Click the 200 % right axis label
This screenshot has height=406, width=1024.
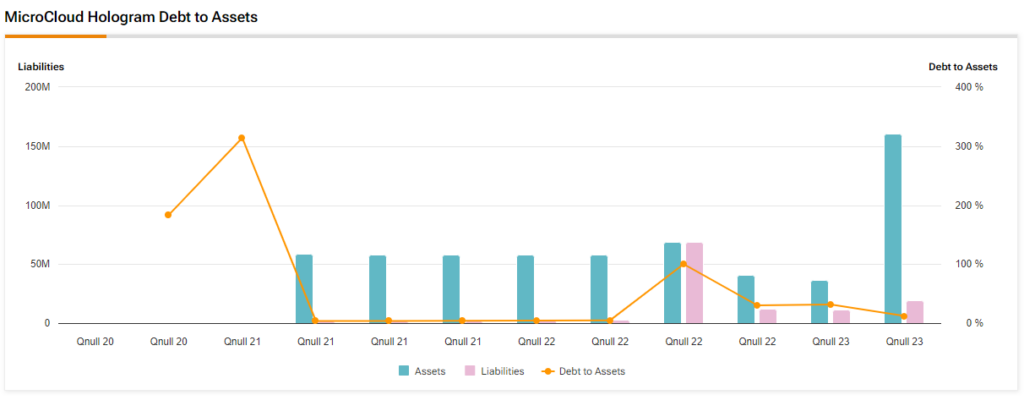970,206
